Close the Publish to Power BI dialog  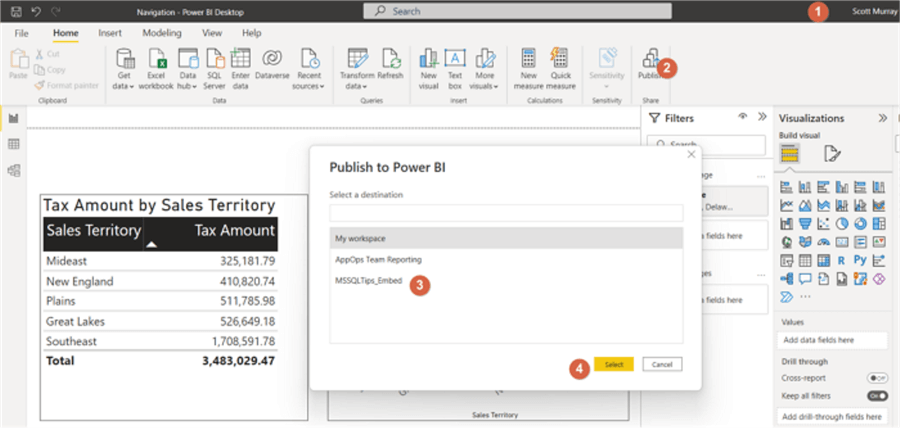pyautogui.click(x=691, y=154)
